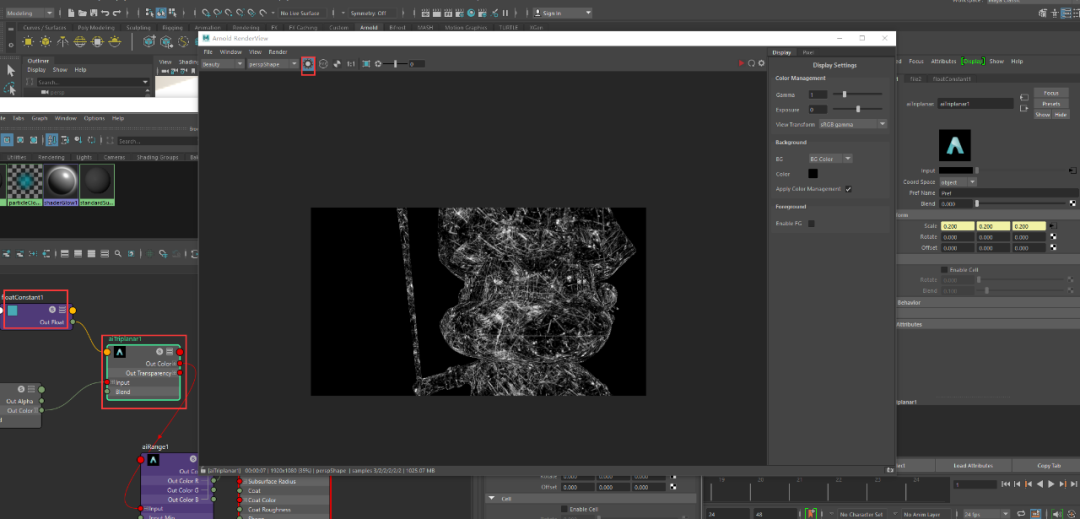Open the Render menu in Arnold RenderView
The width and height of the screenshot is (1080, 519).
pos(278,52)
